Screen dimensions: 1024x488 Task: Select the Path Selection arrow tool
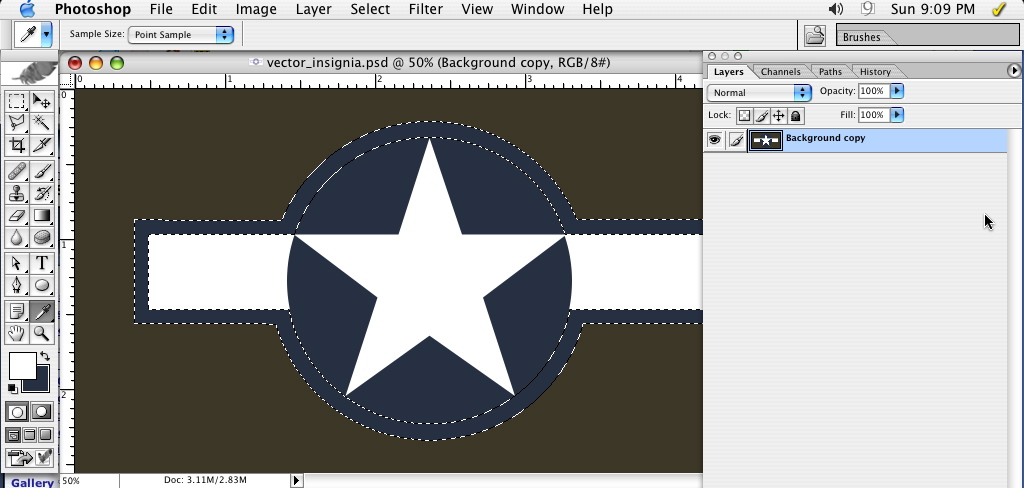click(x=16, y=263)
